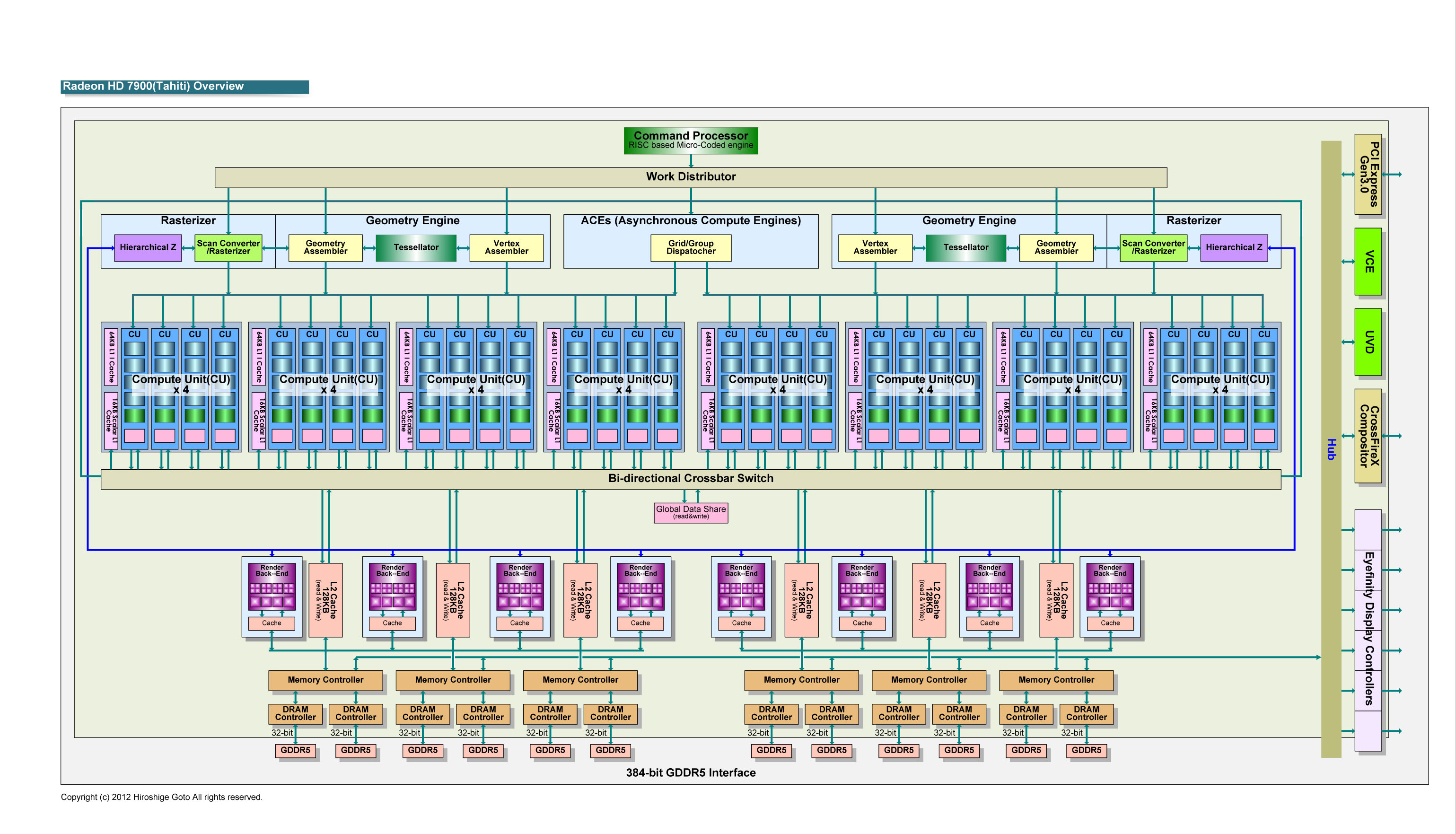This screenshot has width=1456, height=834.
Task: Click the right Vertex Assembler box
Action: (875, 247)
